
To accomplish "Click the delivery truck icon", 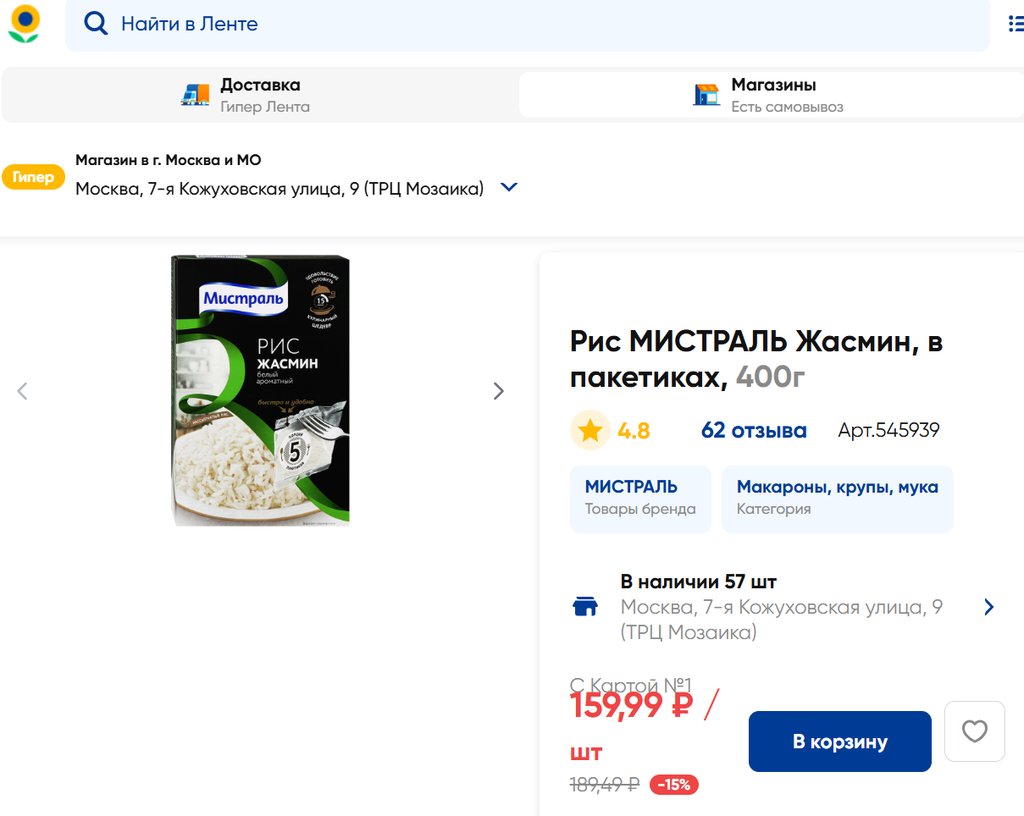I will click(195, 95).
